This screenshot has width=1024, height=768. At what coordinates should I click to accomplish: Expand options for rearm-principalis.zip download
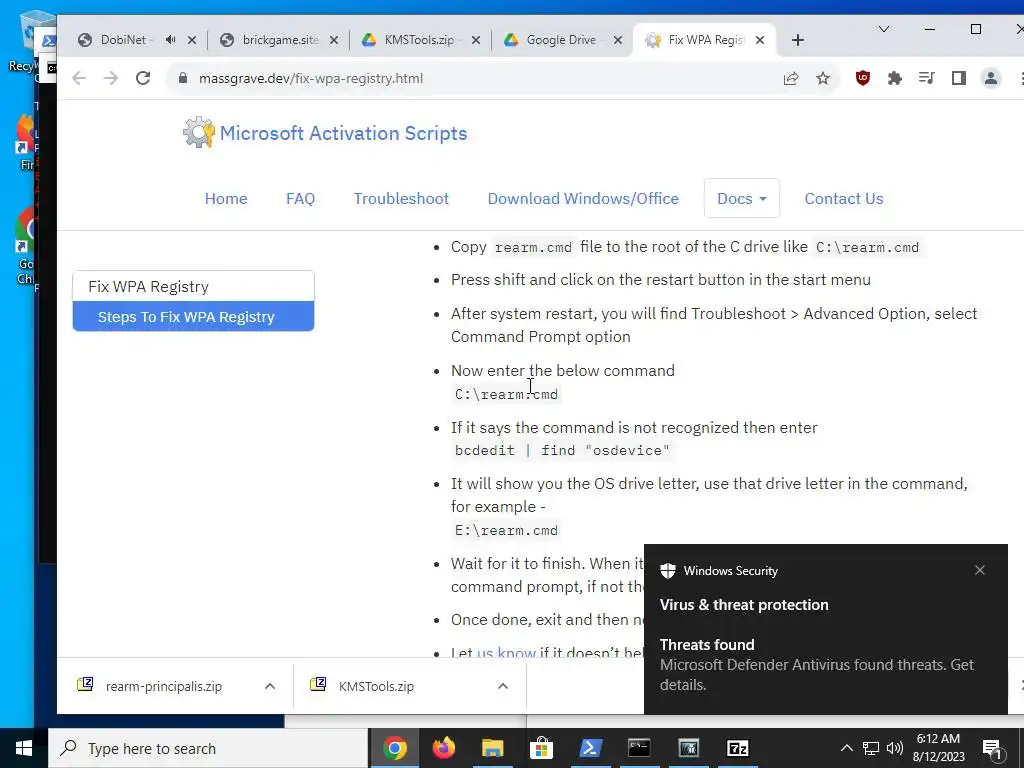tap(270, 686)
